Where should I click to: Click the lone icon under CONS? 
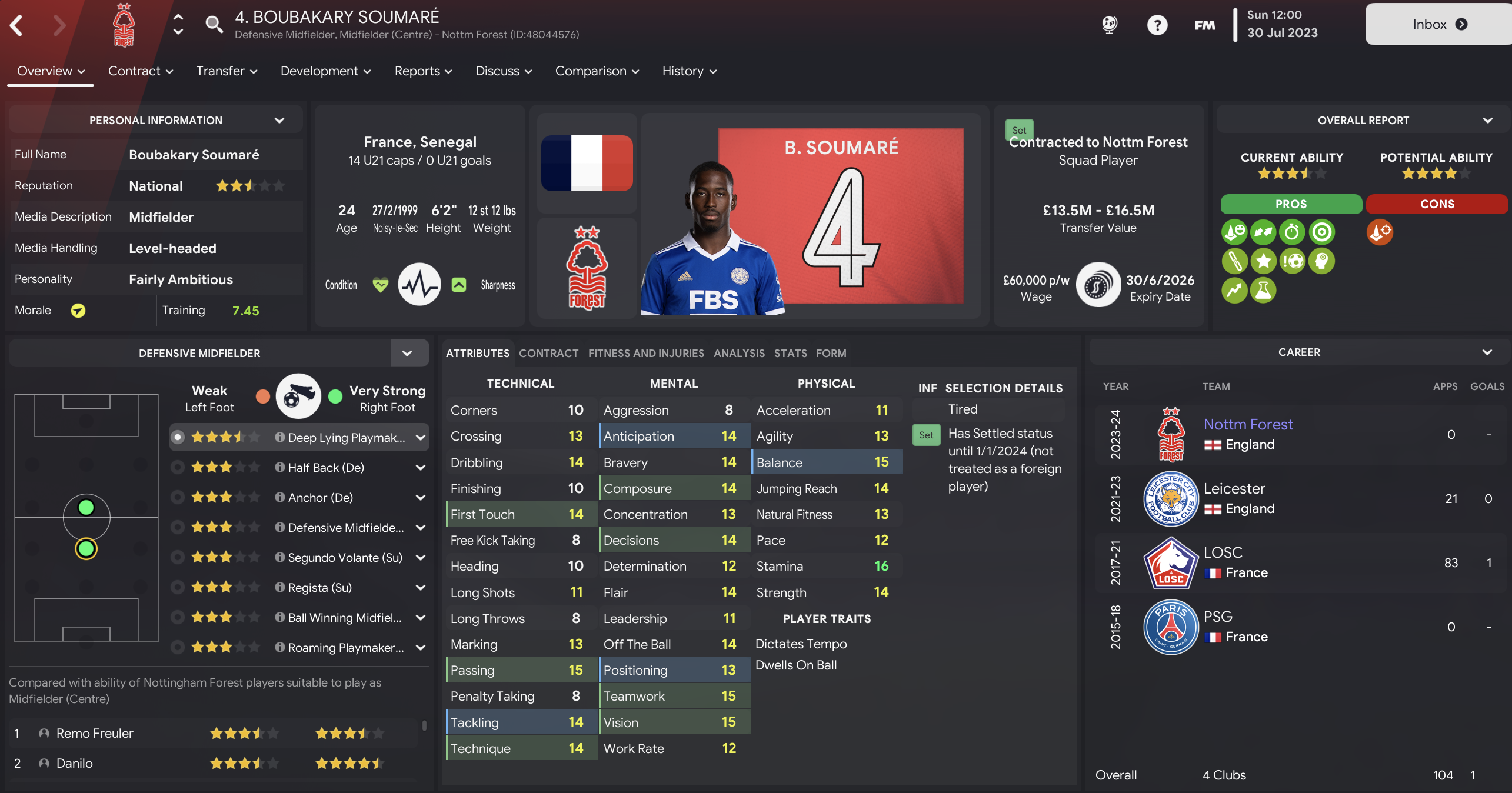(x=1380, y=232)
